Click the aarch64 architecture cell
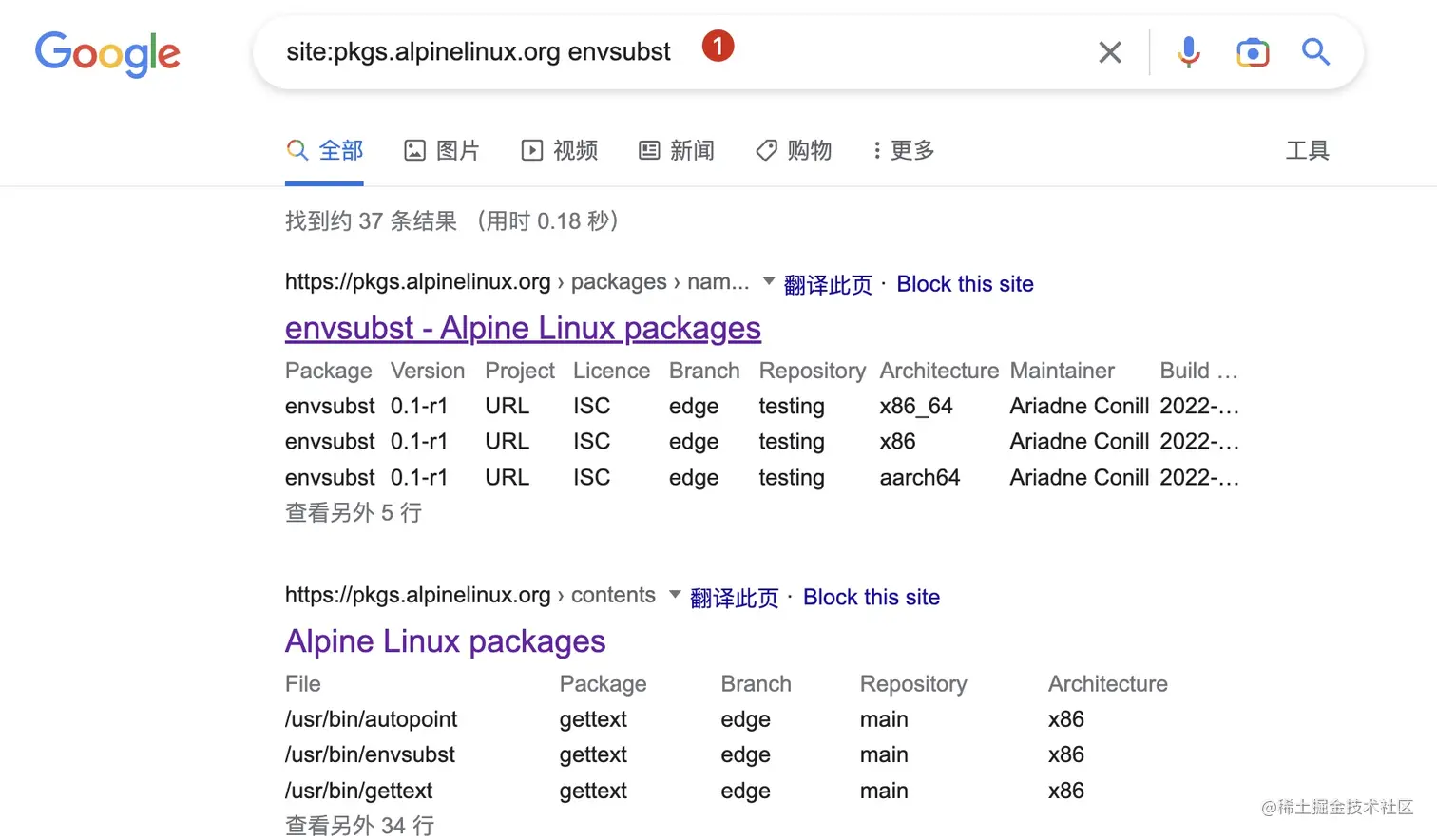Screen dimensions: 1437x840 (920, 478)
